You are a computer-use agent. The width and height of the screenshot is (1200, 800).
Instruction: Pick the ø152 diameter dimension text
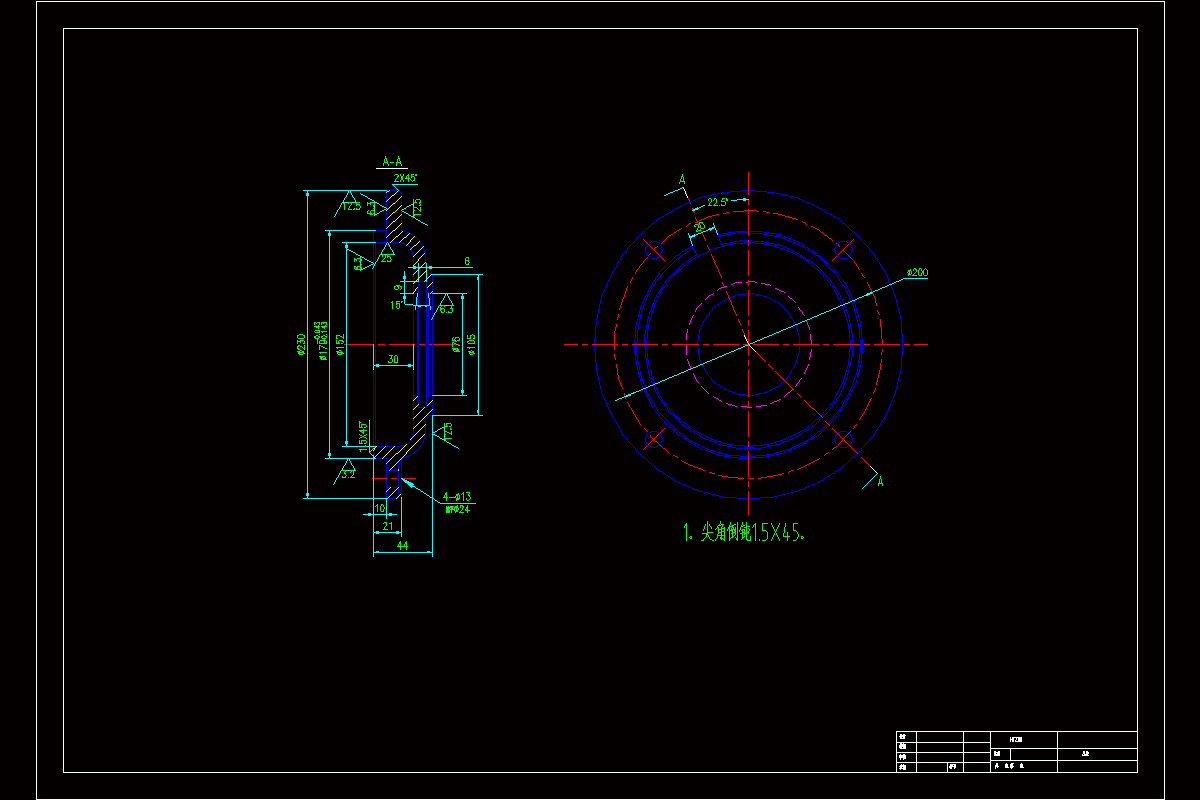(341, 344)
